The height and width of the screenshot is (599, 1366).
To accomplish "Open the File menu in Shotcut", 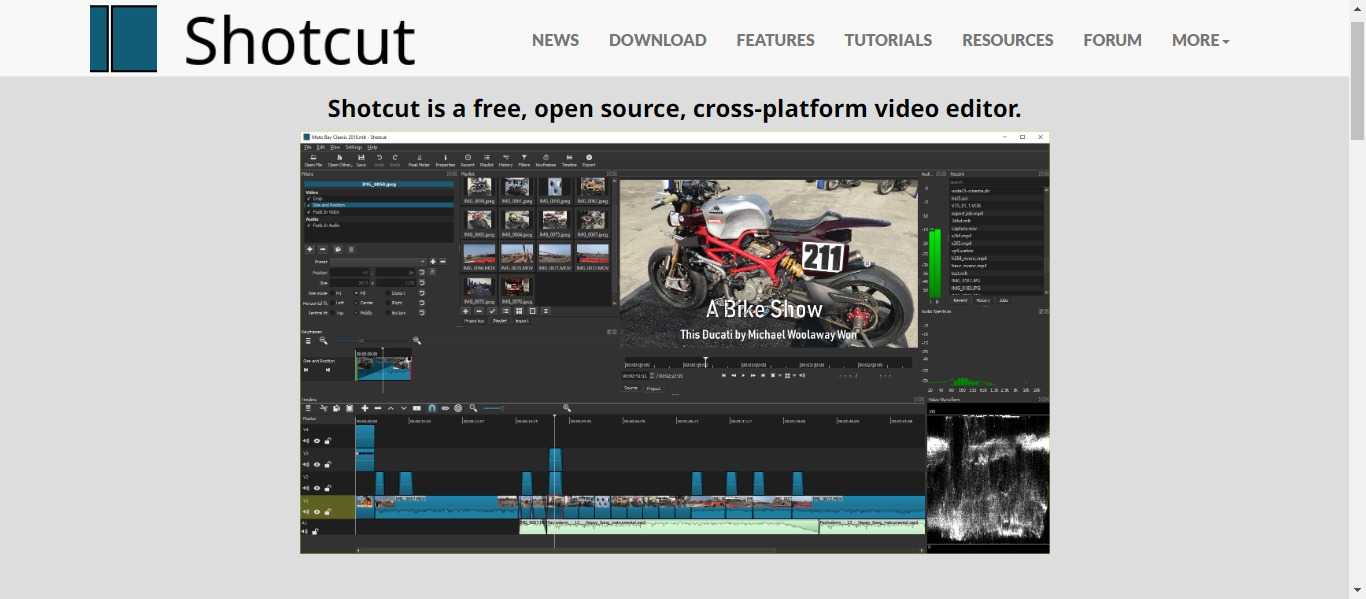I will click(x=308, y=147).
